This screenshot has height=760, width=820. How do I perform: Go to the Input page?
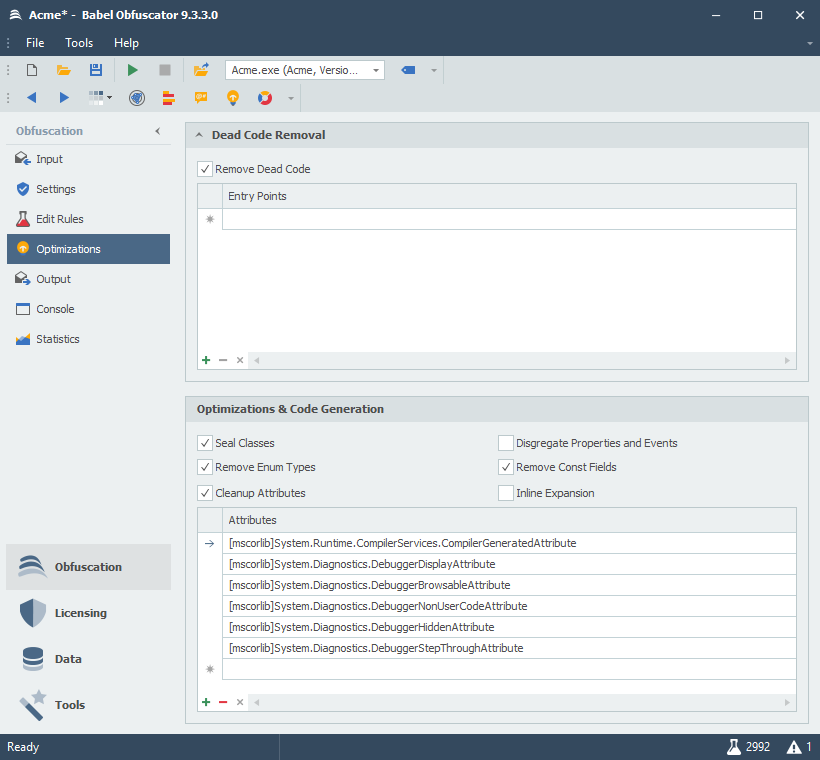tap(88, 159)
